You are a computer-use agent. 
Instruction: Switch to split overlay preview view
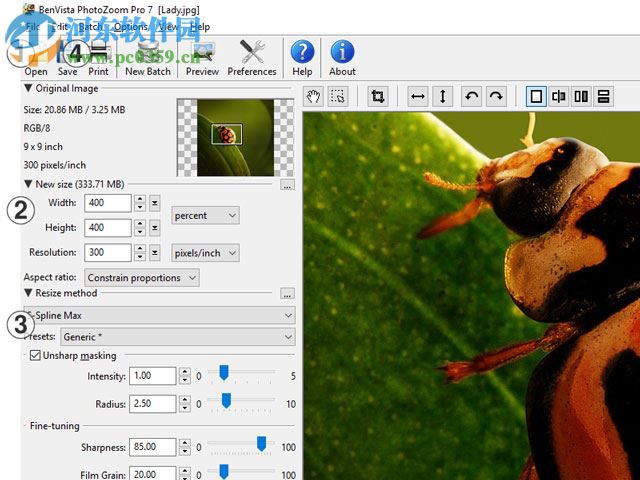[558, 97]
